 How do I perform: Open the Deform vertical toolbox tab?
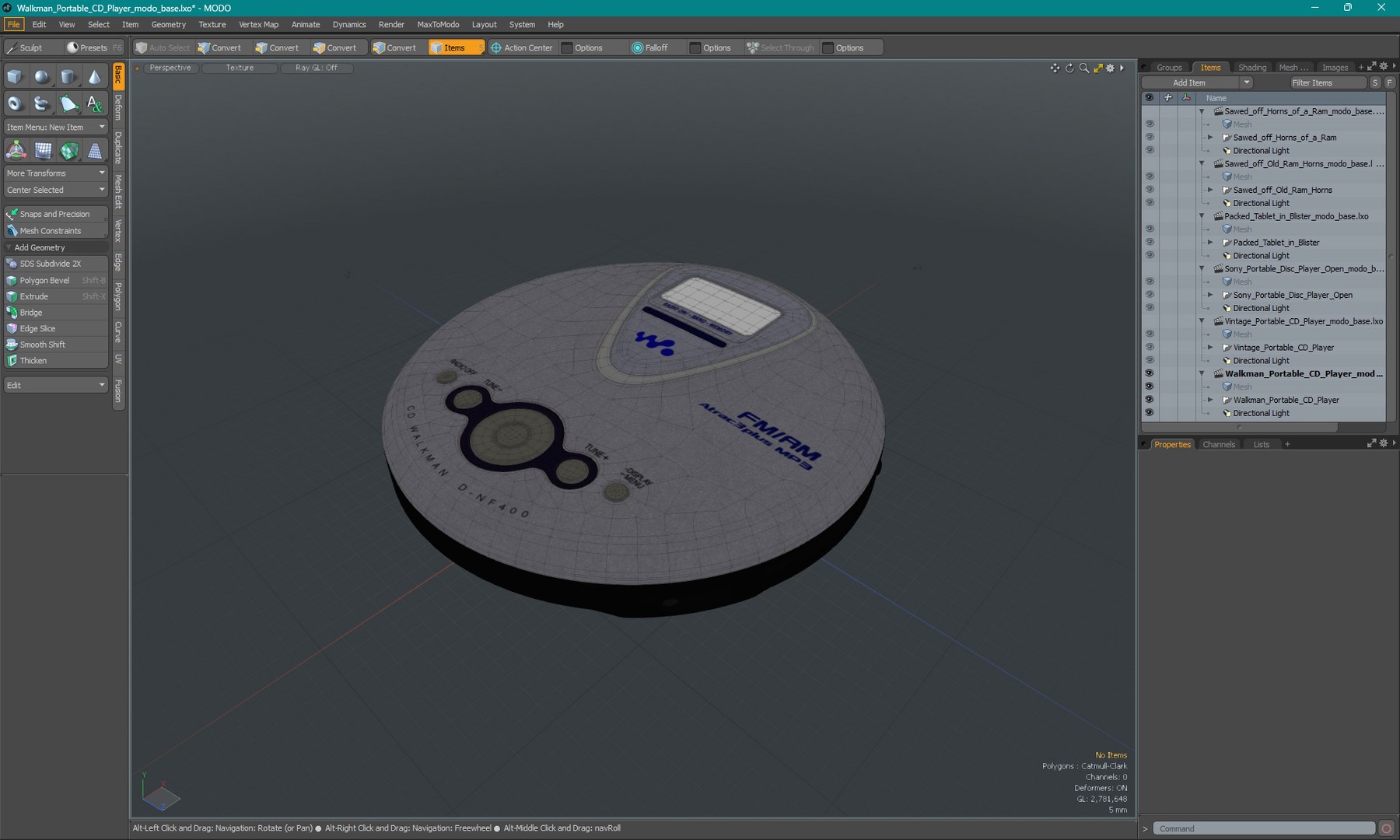(x=118, y=107)
